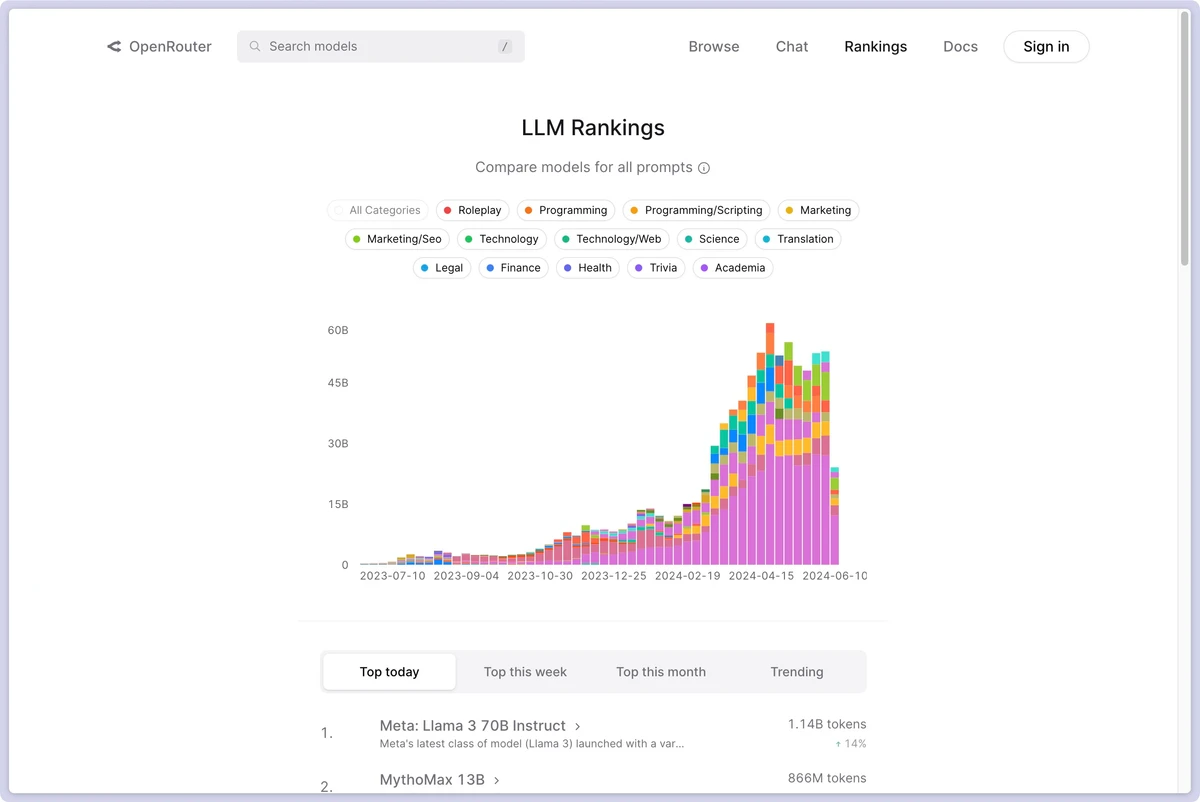The image size is (1200, 802).
Task: Toggle the Science category chip
Action: [x=712, y=239]
